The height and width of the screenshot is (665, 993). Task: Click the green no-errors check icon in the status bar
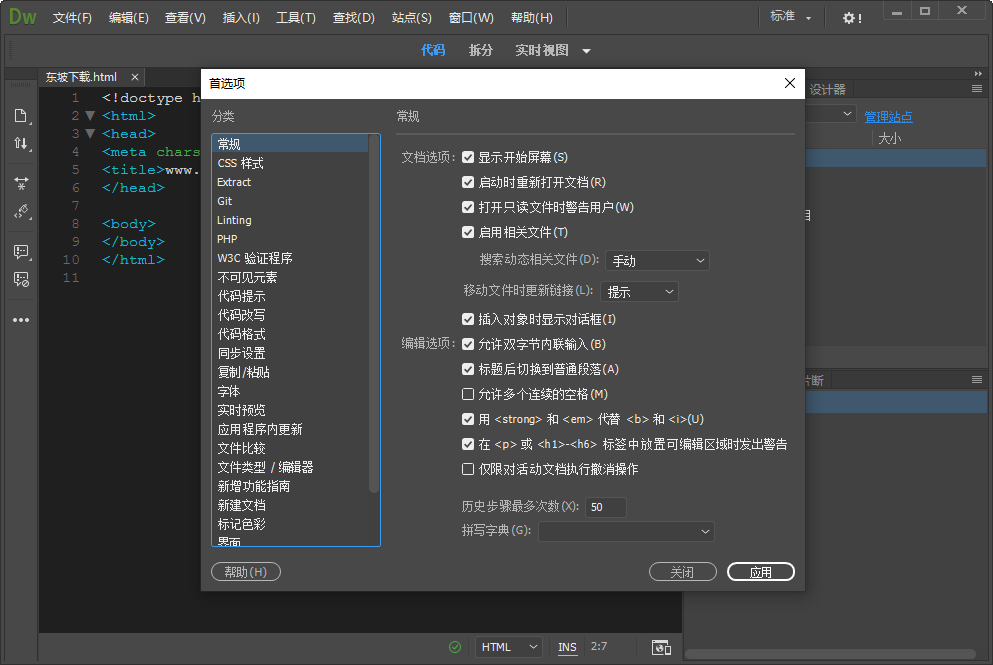(455, 647)
